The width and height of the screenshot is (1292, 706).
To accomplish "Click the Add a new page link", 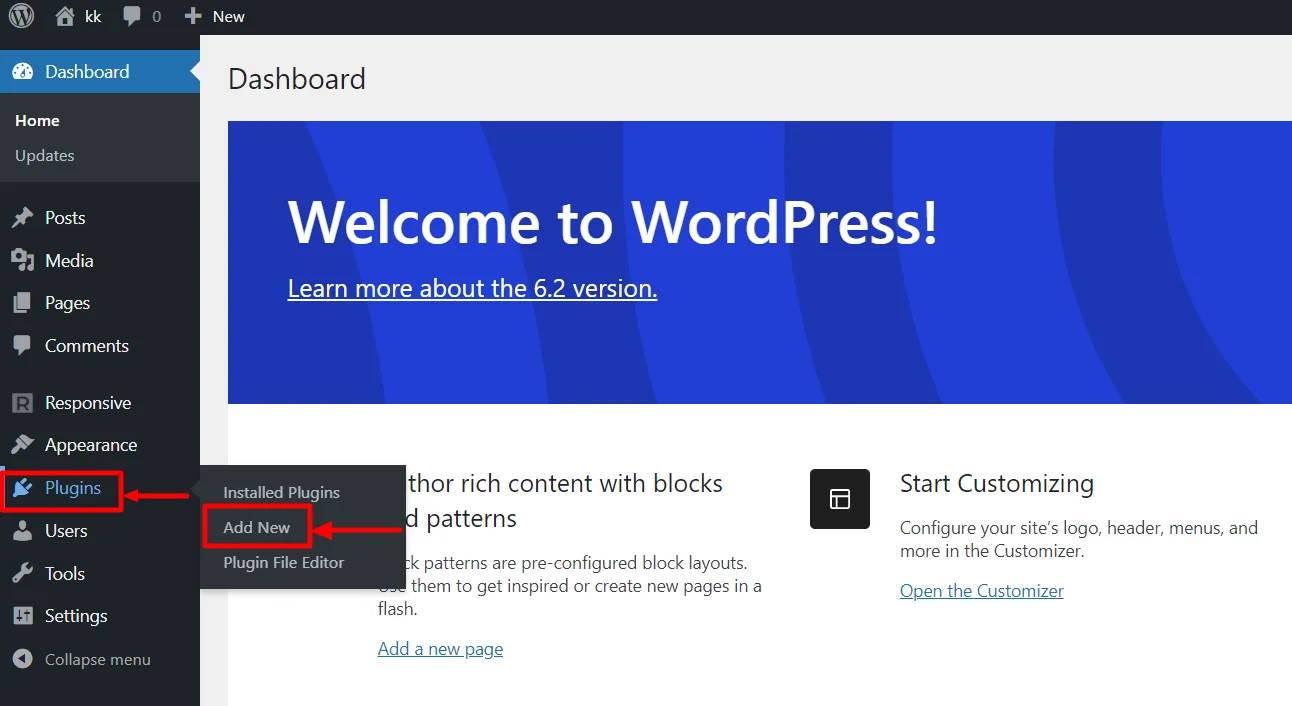I will click(x=440, y=649).
